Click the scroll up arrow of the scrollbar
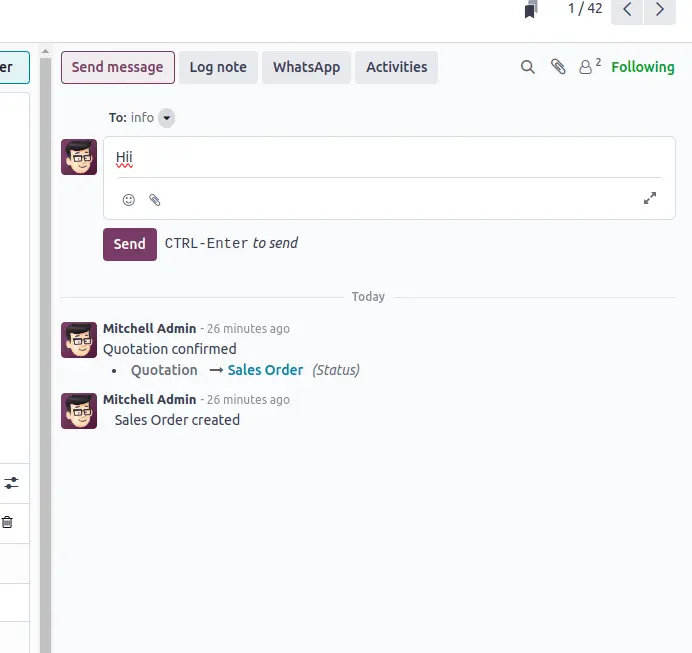The height and width of the screenshot is (653, 692). [45, 52]
